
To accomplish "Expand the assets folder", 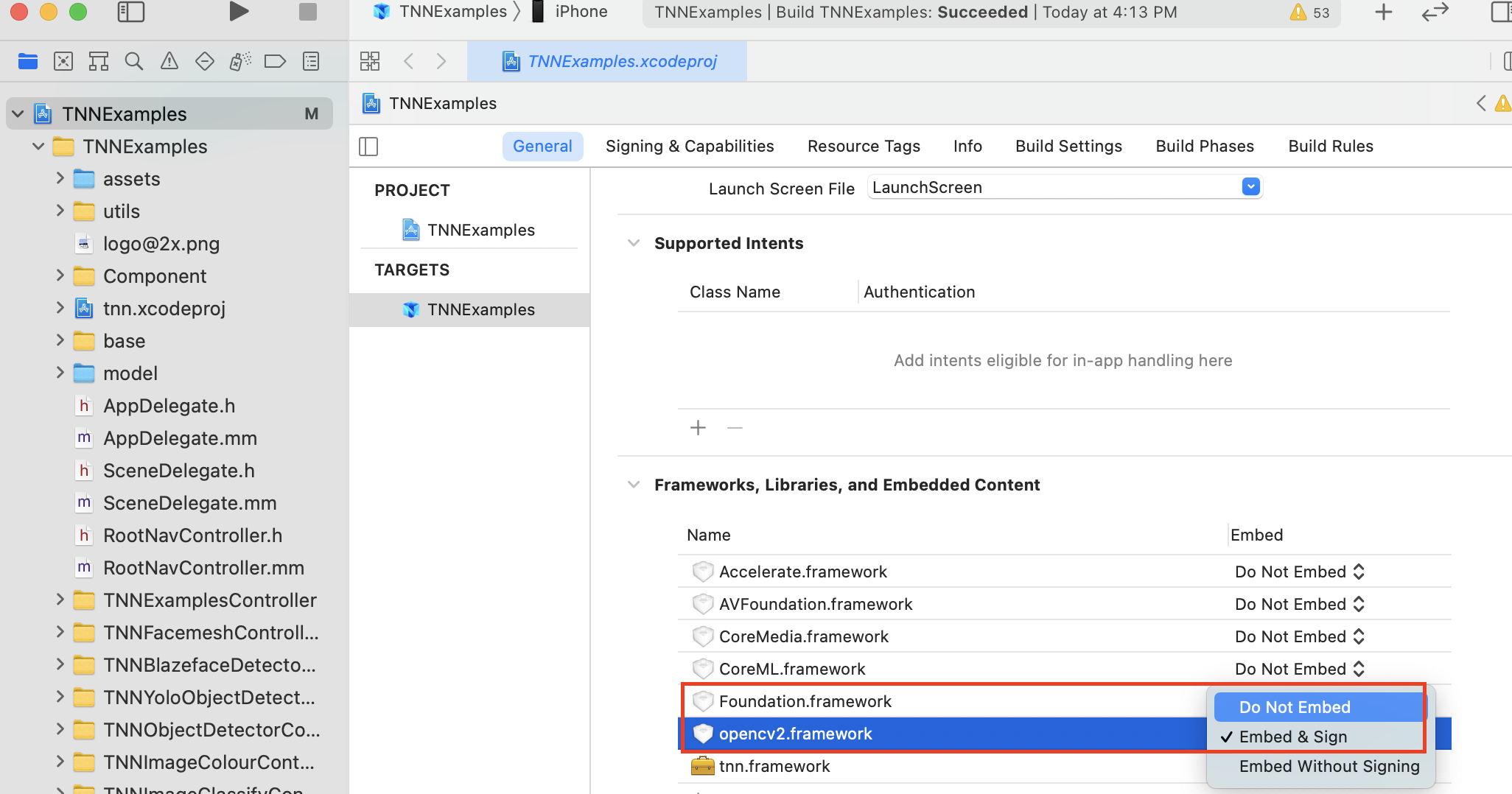I will tap(60, 178).
